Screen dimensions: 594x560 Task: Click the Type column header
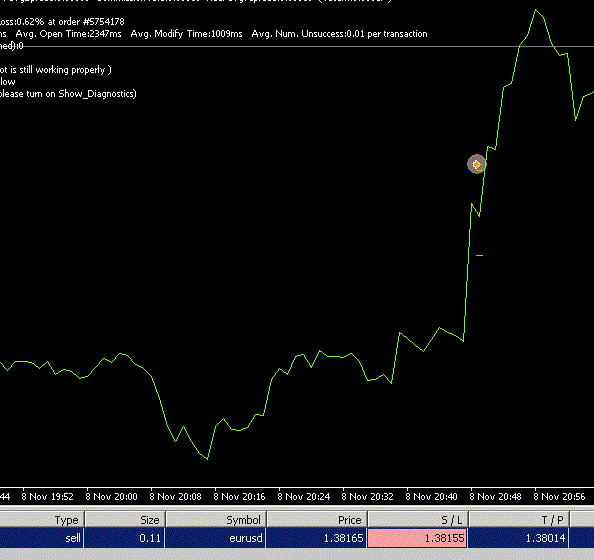pos(42,519)
